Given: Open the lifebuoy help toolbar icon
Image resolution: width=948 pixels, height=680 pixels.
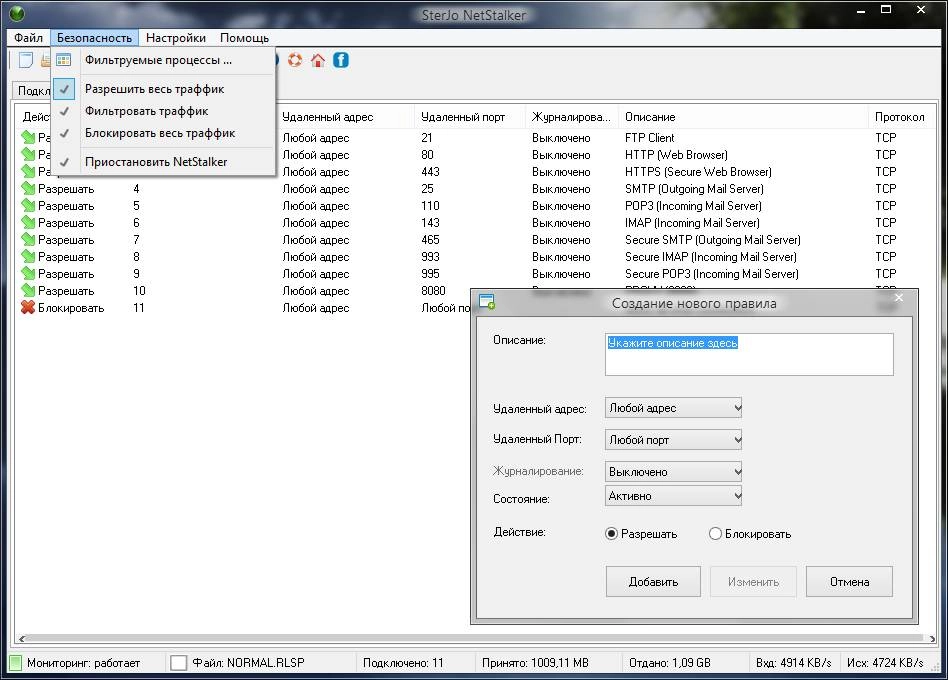Looking at the screenshot, I should 295,60.
